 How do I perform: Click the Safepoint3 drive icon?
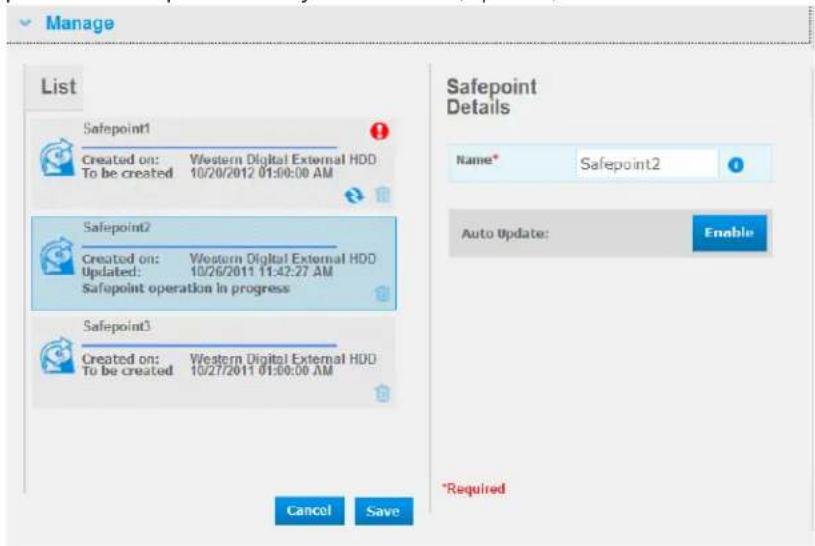click(57, 356)
